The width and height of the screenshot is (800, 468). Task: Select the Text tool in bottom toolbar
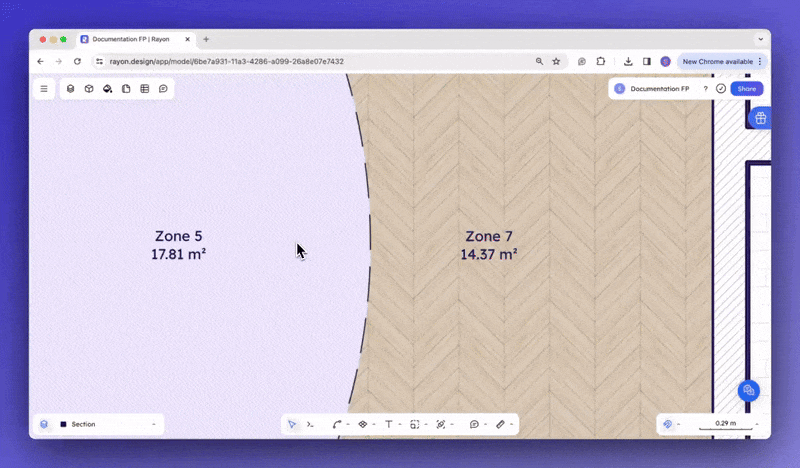(388, 424)
